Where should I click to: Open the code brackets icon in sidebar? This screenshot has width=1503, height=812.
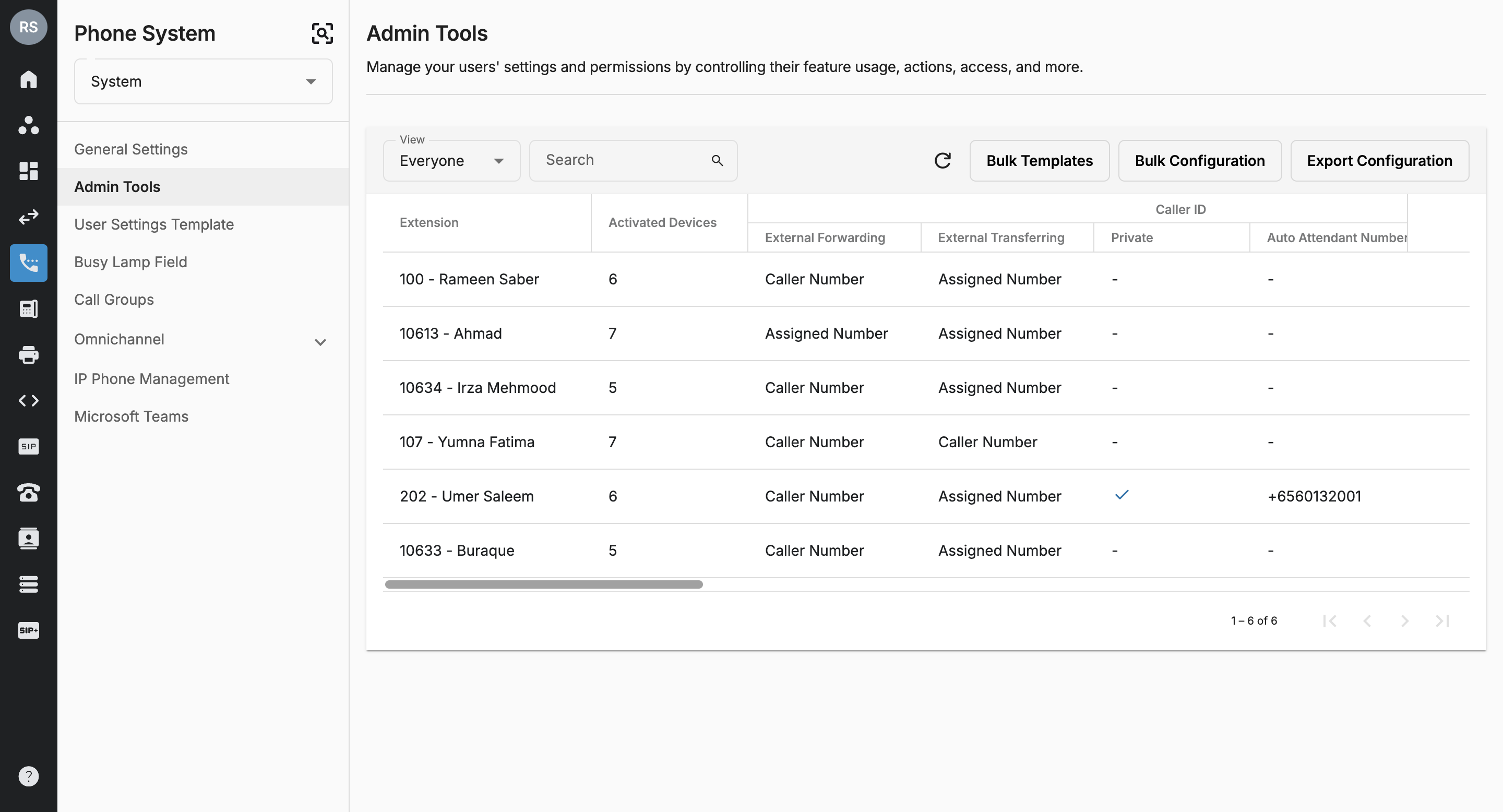[x=29, y=400]
